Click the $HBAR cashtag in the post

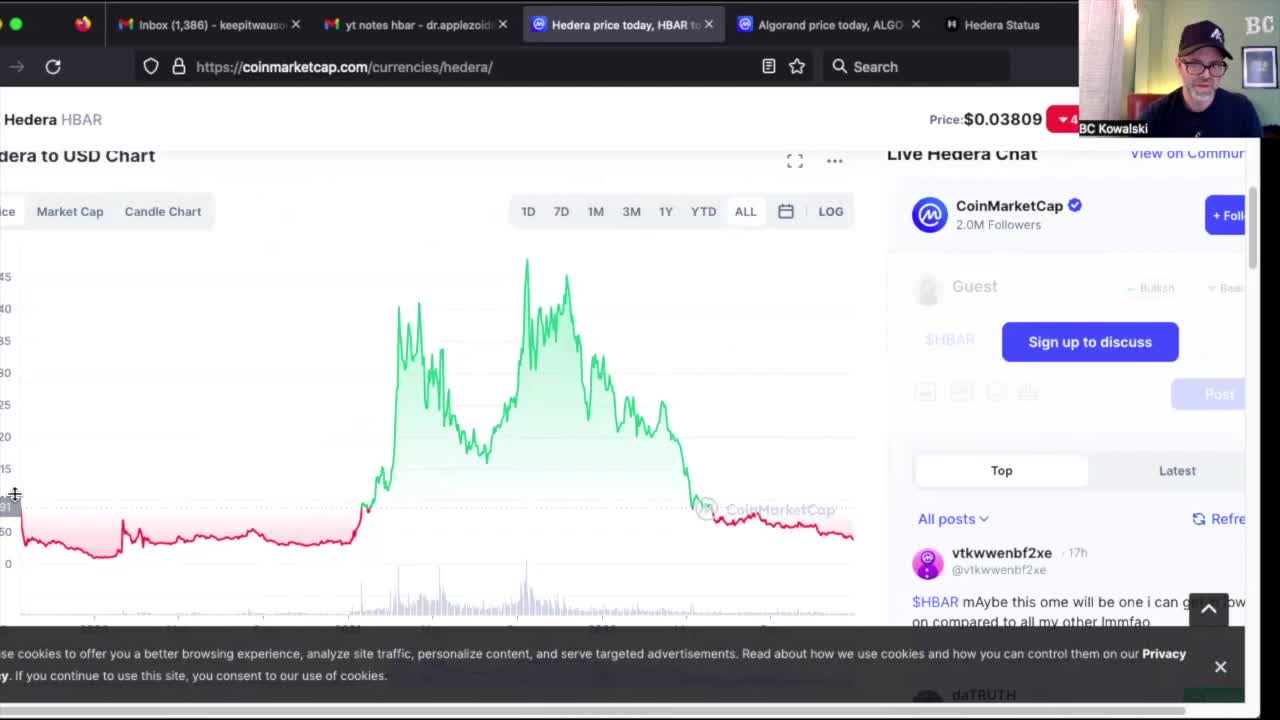(x=935, y=602)
